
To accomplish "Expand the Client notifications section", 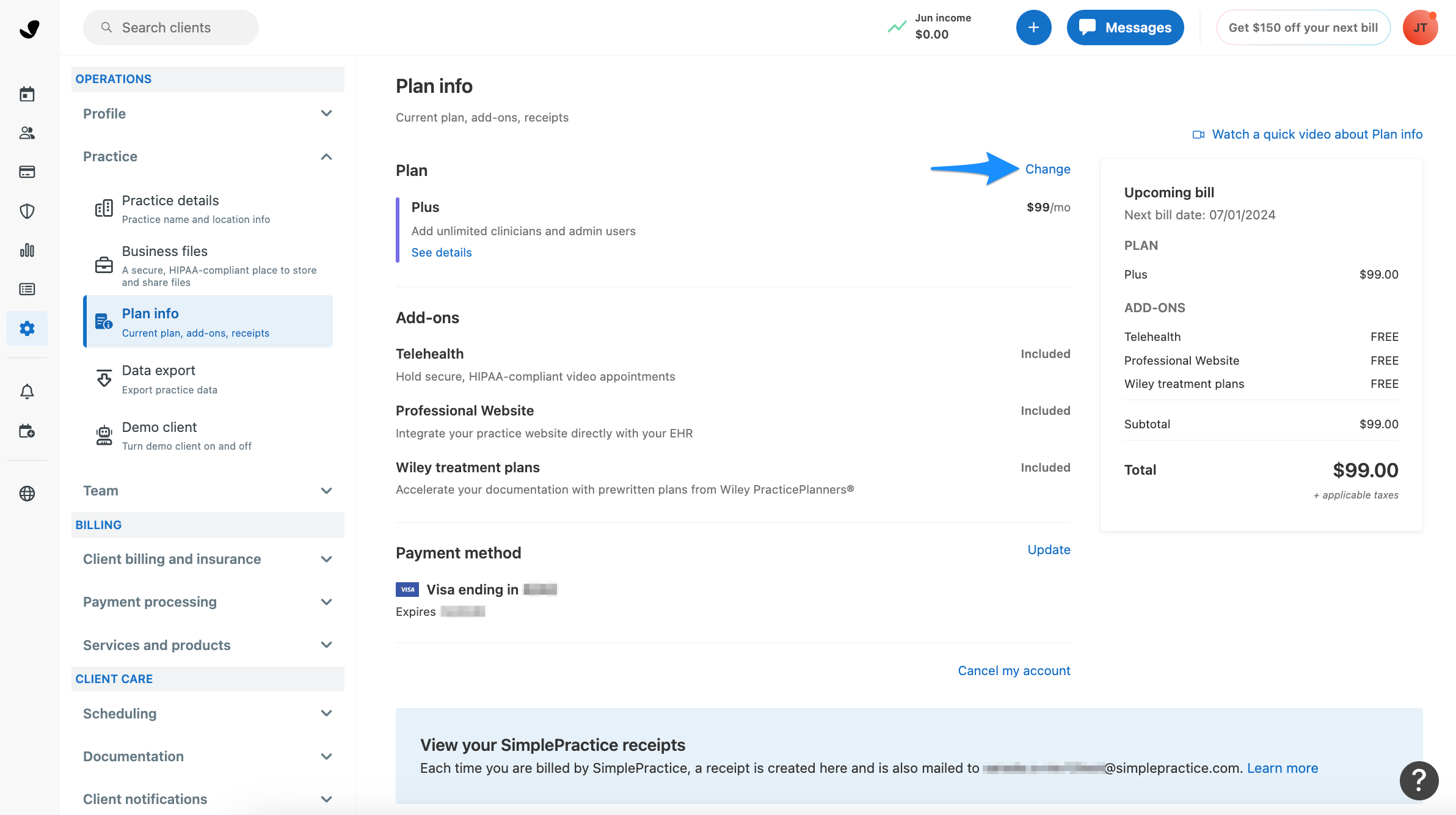I will click(208, 799).
